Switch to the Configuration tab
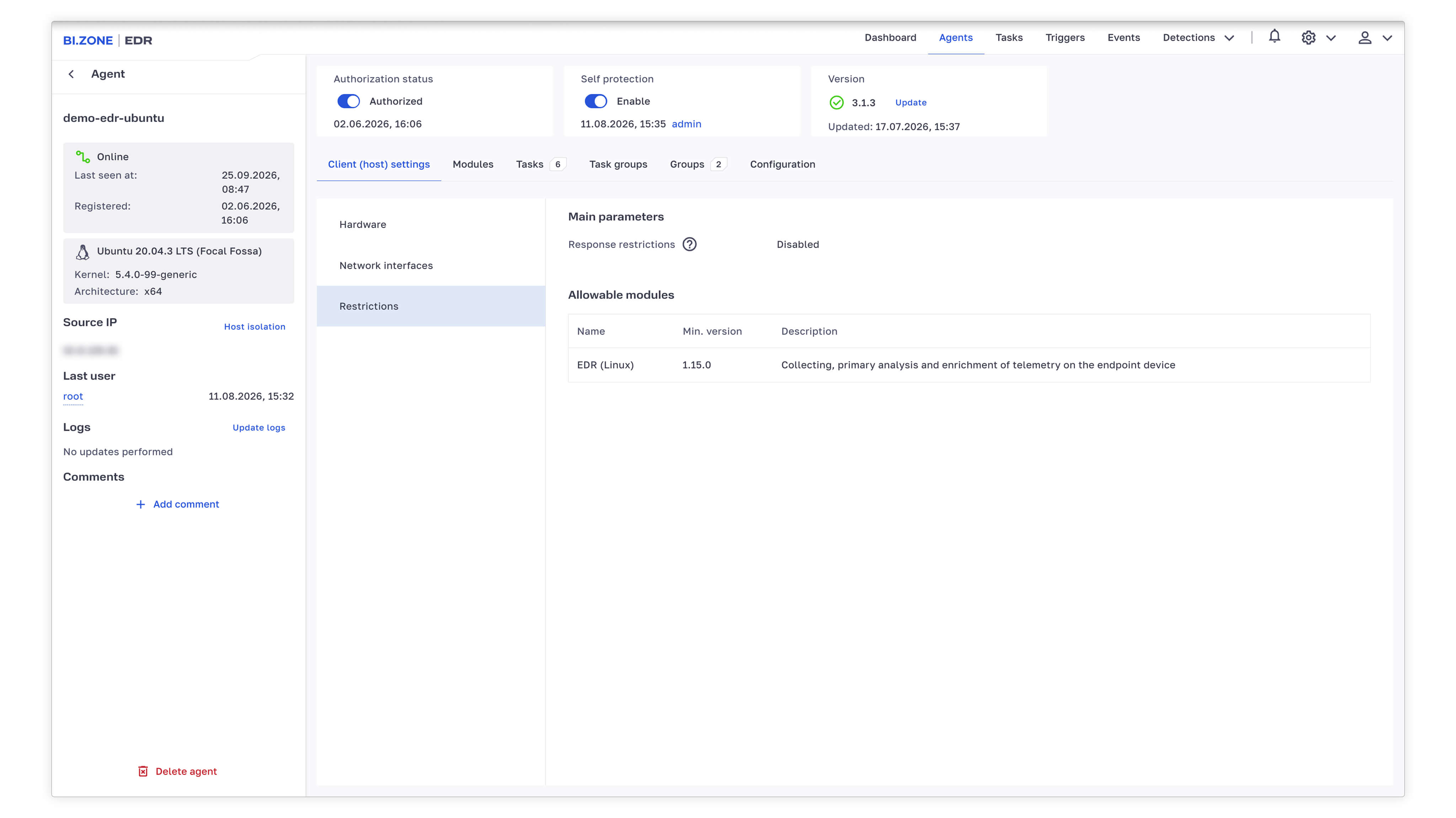Screen dimensions: 1456x818 pyautogui.click(x=782, y=165)
